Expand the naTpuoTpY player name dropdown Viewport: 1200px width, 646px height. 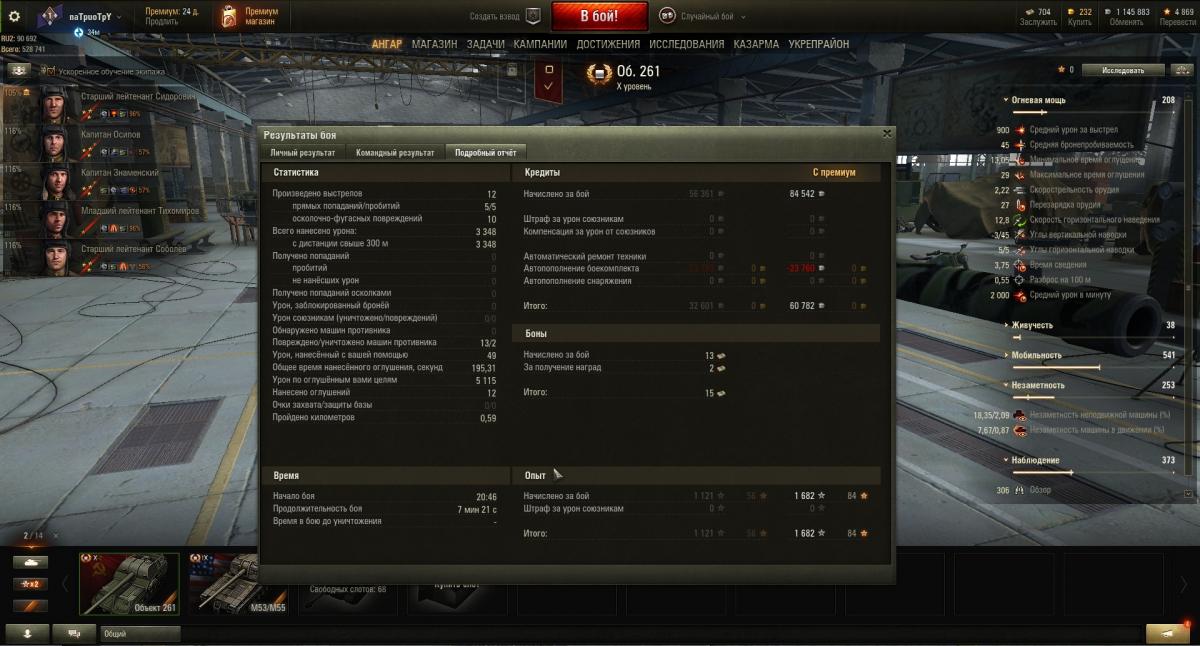coord(95,17)
